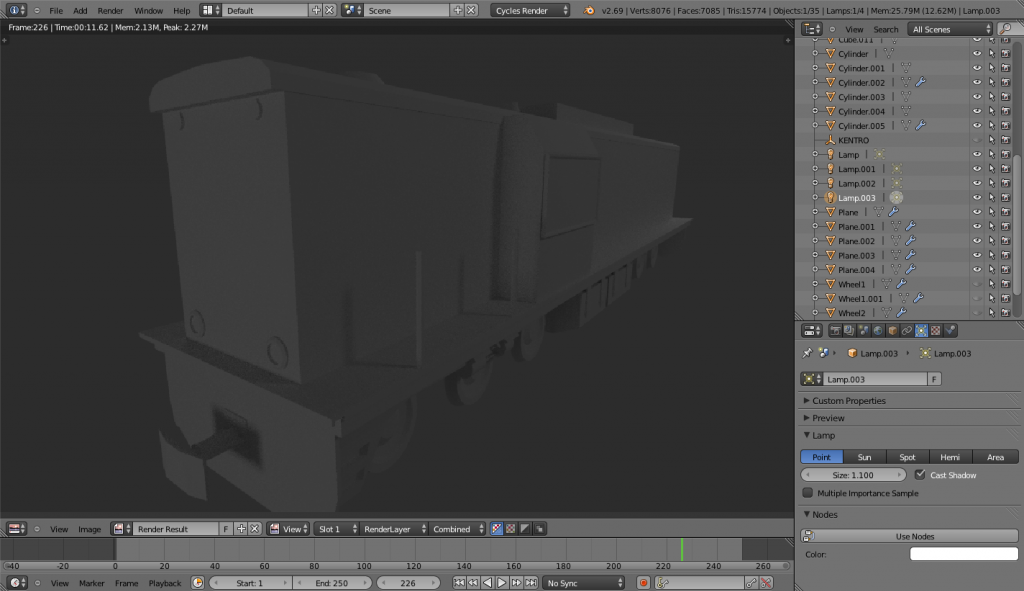Open the Lamp Object Data tab icon
1024x591 pixels.
click(x=921, y=331)
